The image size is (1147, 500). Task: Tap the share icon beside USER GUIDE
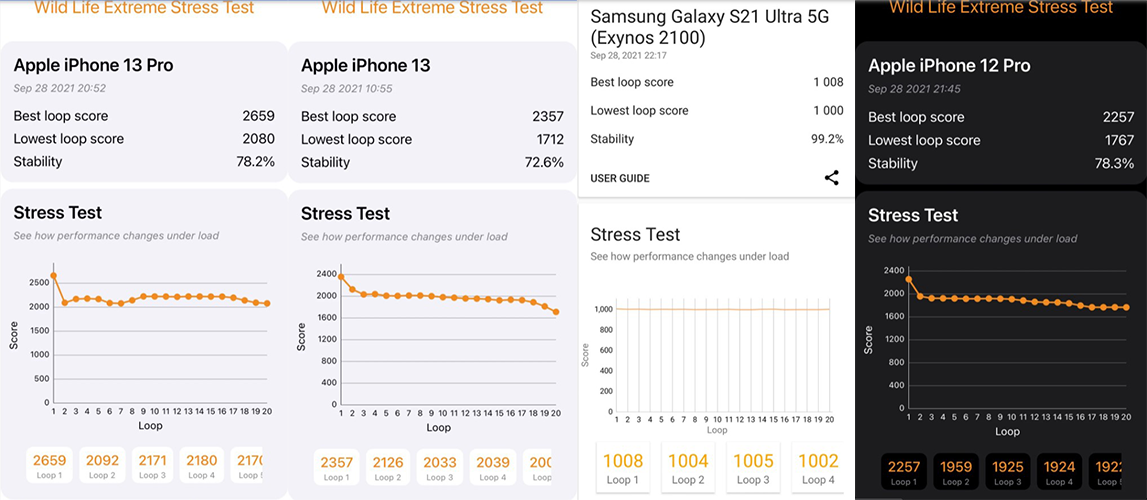click(831, 178)
